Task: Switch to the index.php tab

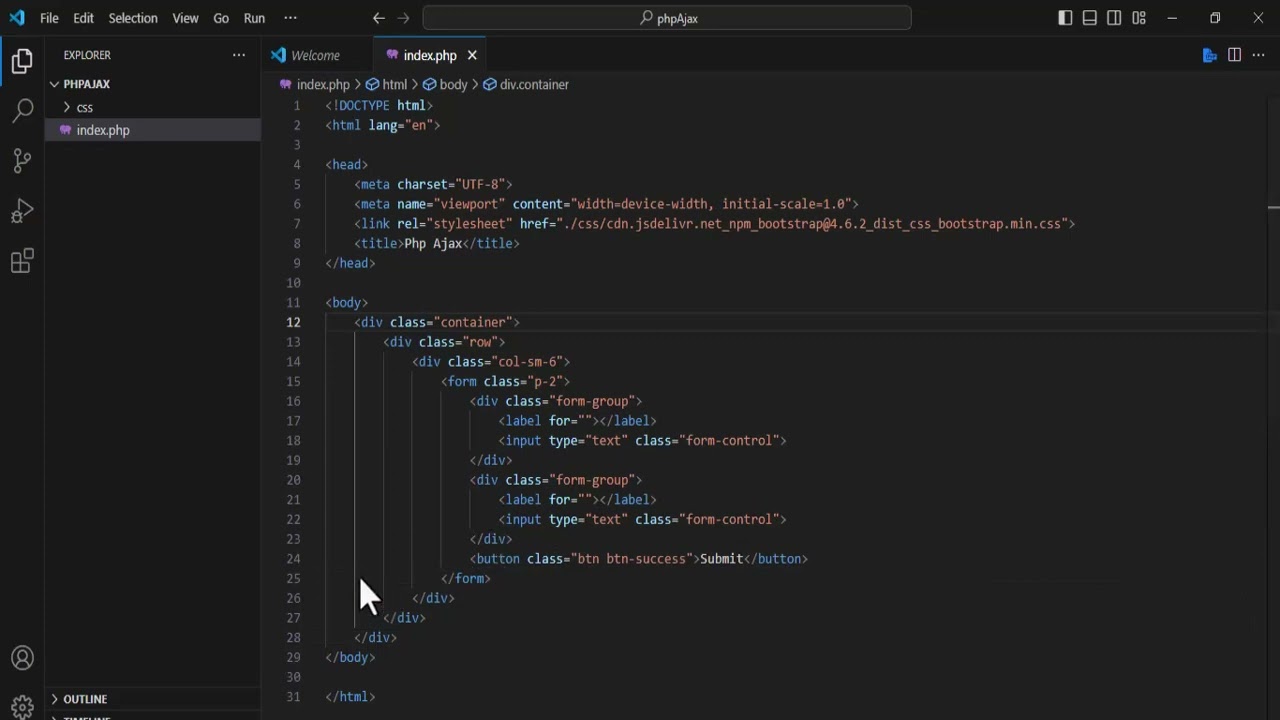Action: [430, 55]
